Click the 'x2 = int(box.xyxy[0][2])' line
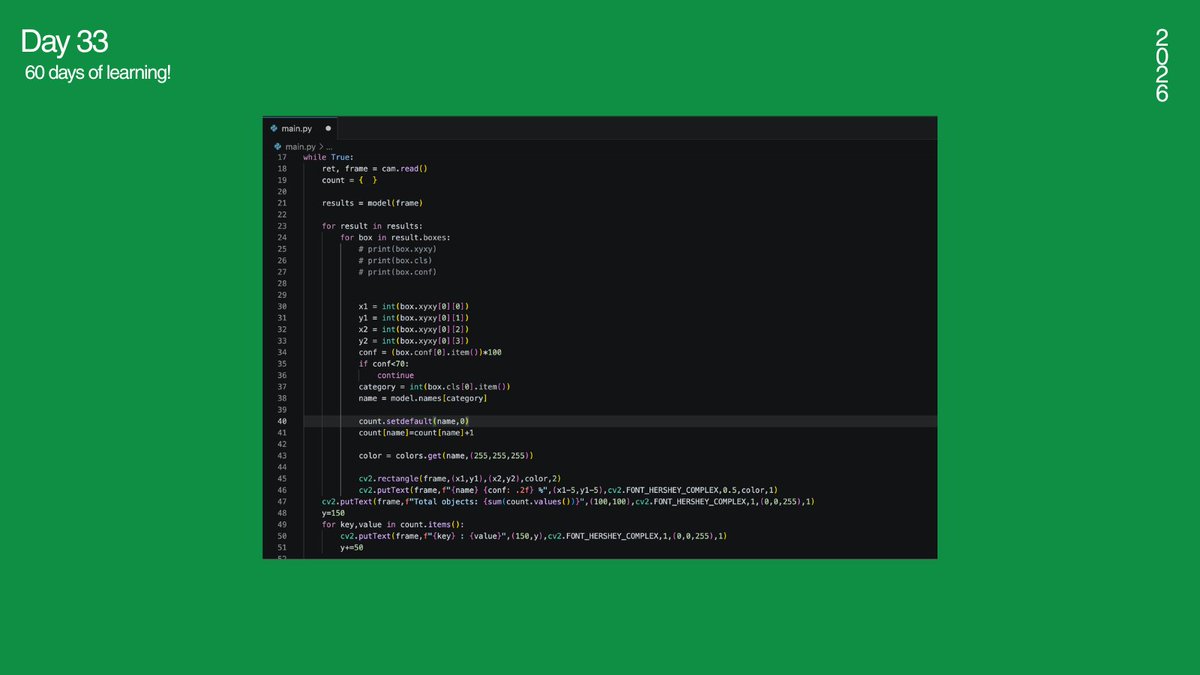This screenshot has width=1200, height=675. [x=414, y=329]
